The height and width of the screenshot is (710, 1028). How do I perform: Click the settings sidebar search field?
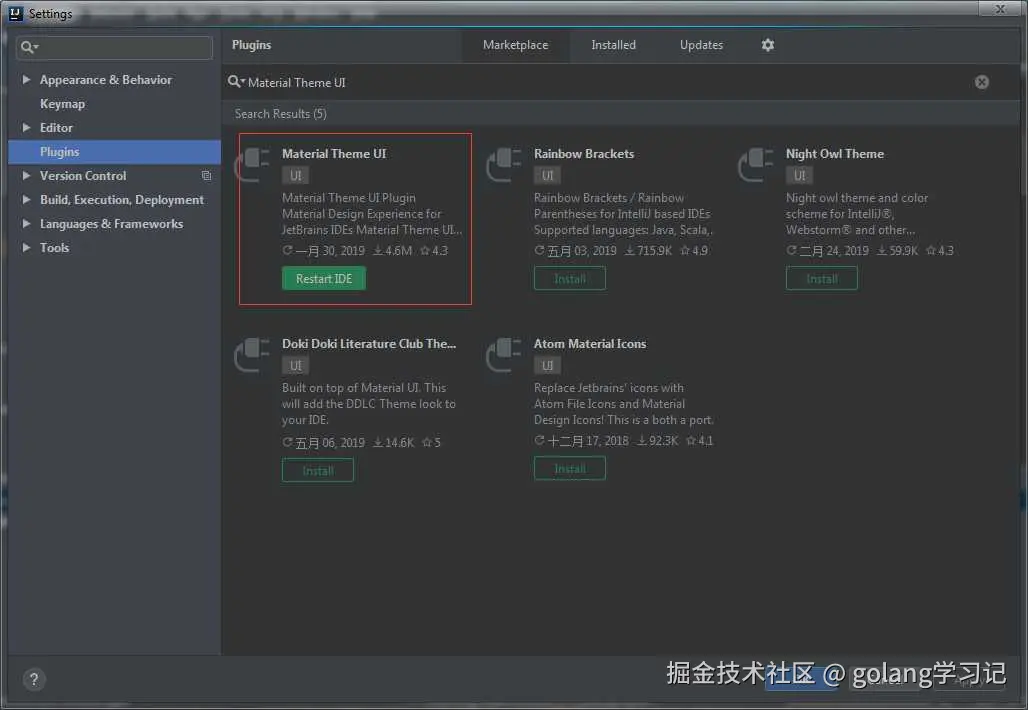pos(115,47)
